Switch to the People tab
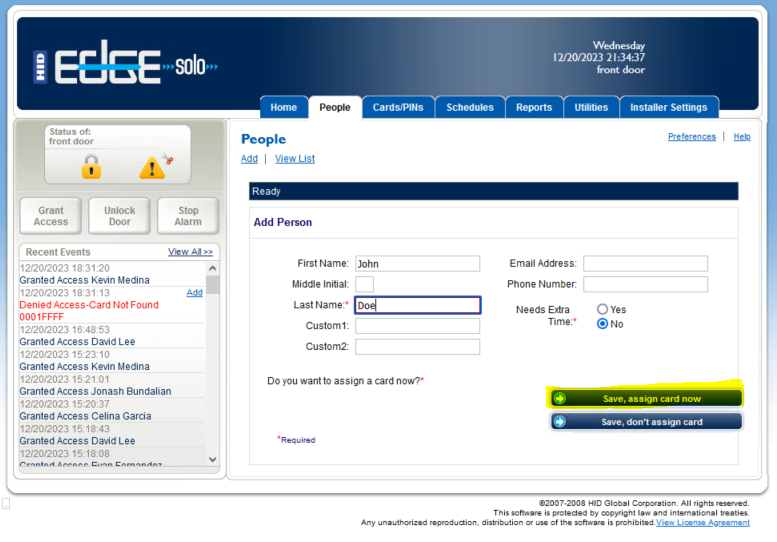 point(335,108)
